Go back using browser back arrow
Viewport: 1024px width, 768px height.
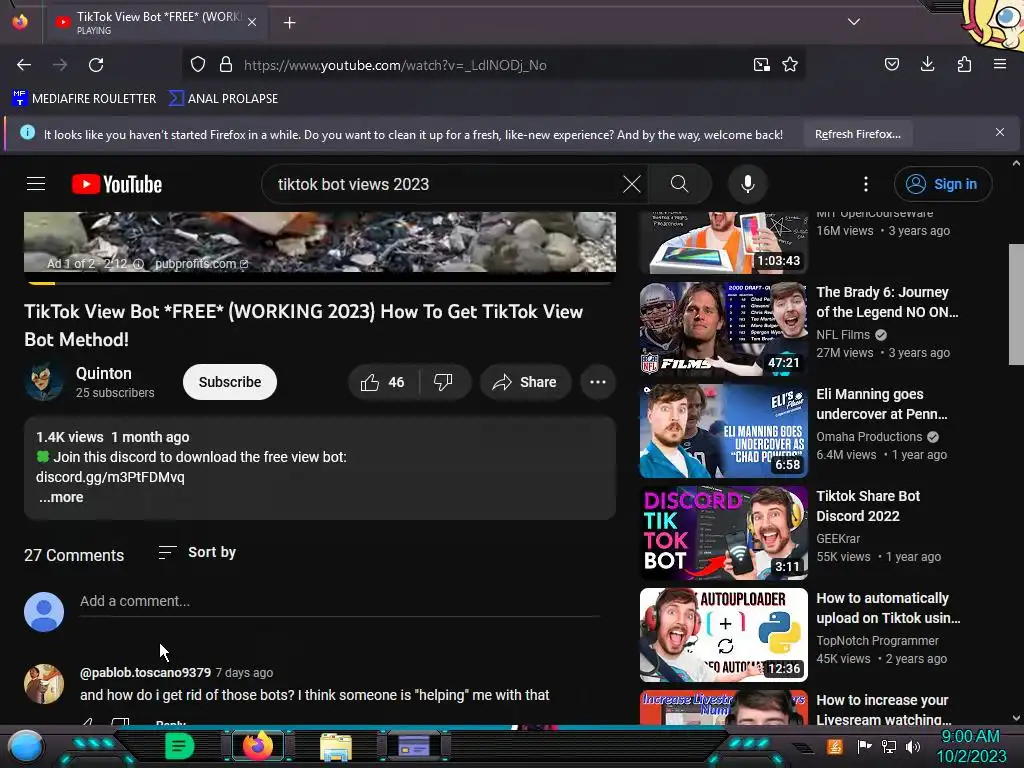[x=24, y=65]
